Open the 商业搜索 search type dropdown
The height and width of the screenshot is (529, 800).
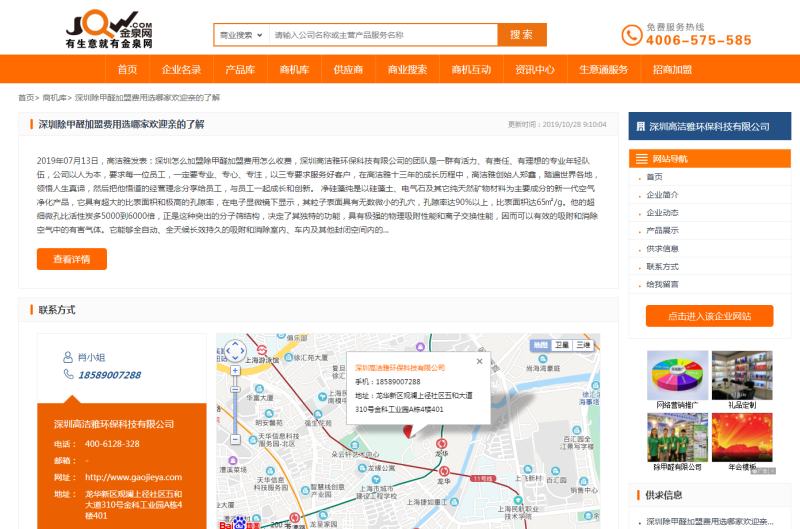[241, 35]
